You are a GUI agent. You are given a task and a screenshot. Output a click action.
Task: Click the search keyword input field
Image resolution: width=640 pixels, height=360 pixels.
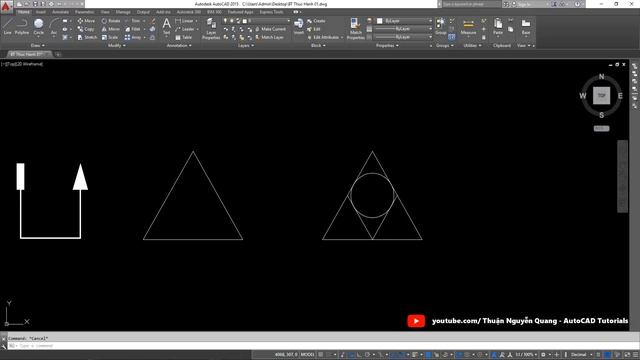[x=471, y=4]
